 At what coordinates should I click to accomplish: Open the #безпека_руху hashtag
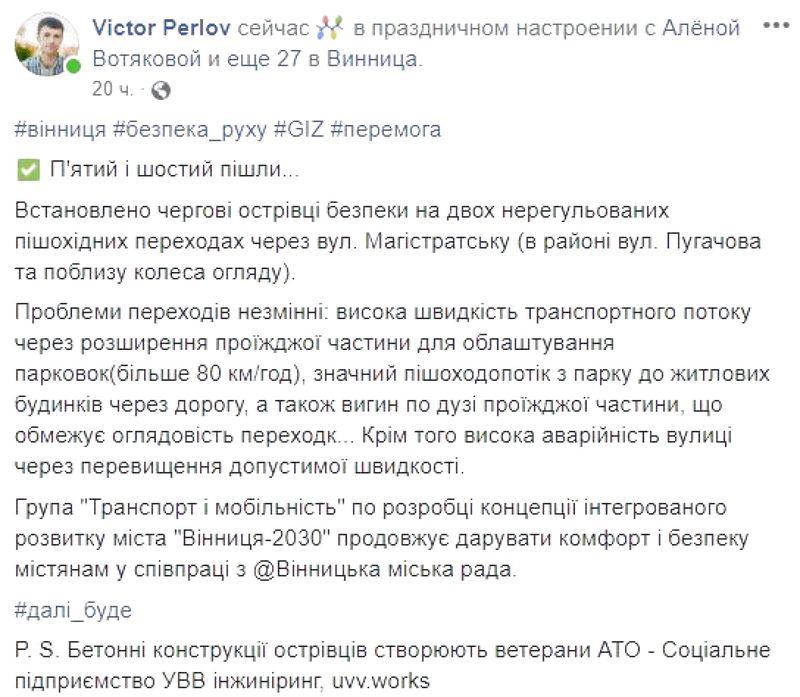(190, 130)
